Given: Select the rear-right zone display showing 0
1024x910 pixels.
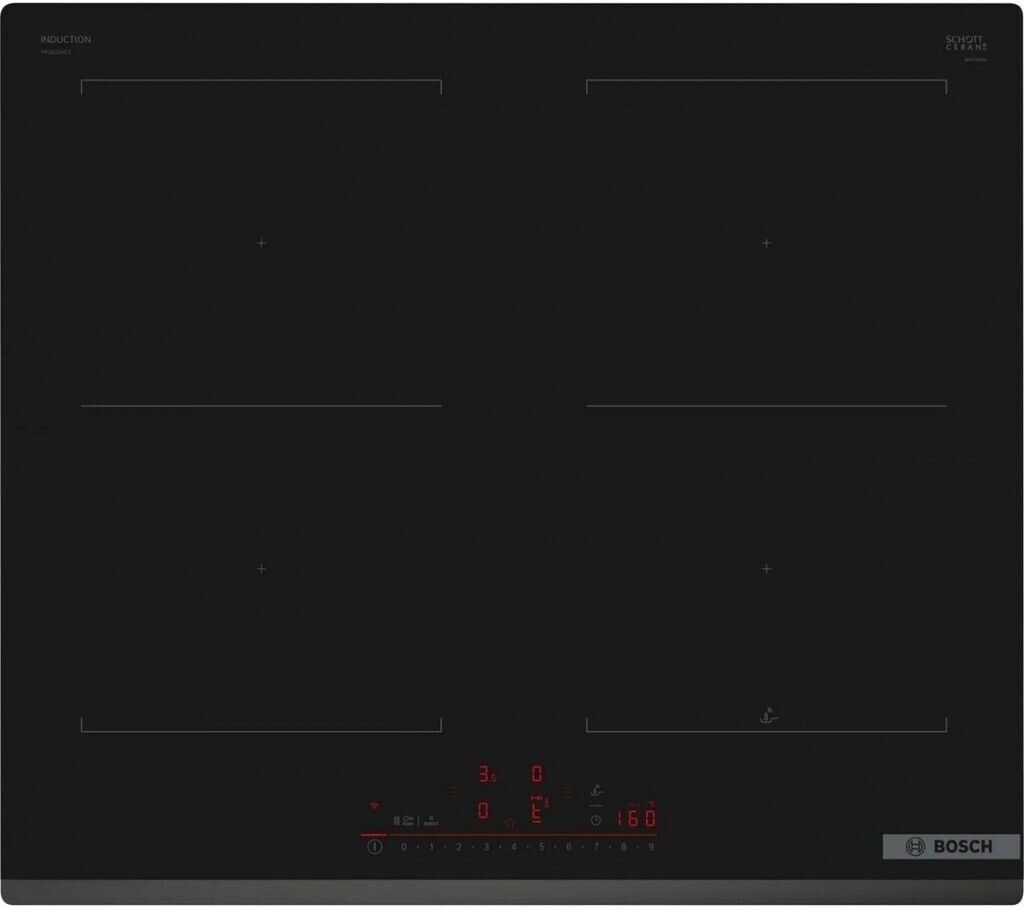Looking at the screenshot, I should pyautogui.click(x=537, y=774).
